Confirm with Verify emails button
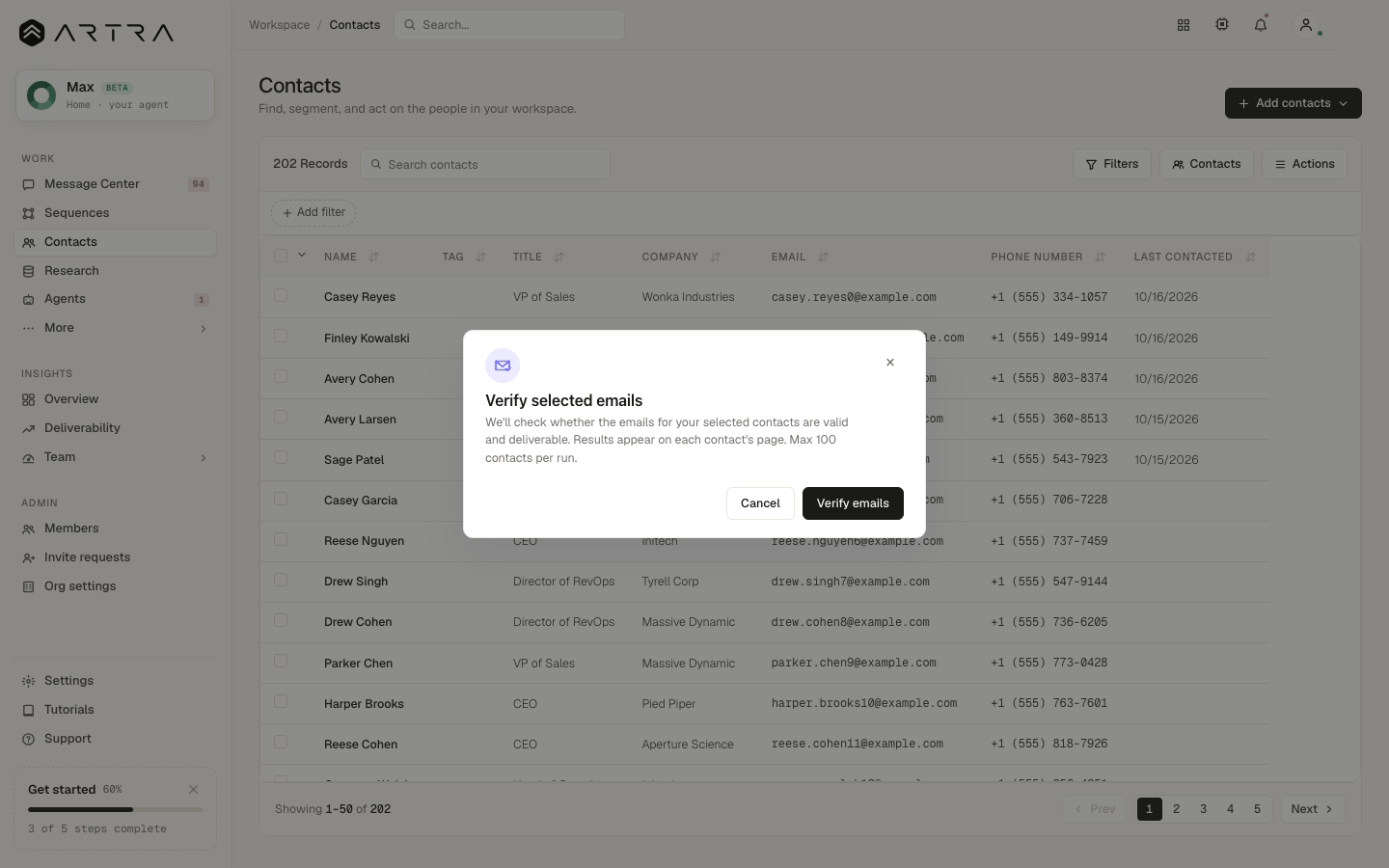Viewport: 1389px width, 868px height. click(853, 503)
